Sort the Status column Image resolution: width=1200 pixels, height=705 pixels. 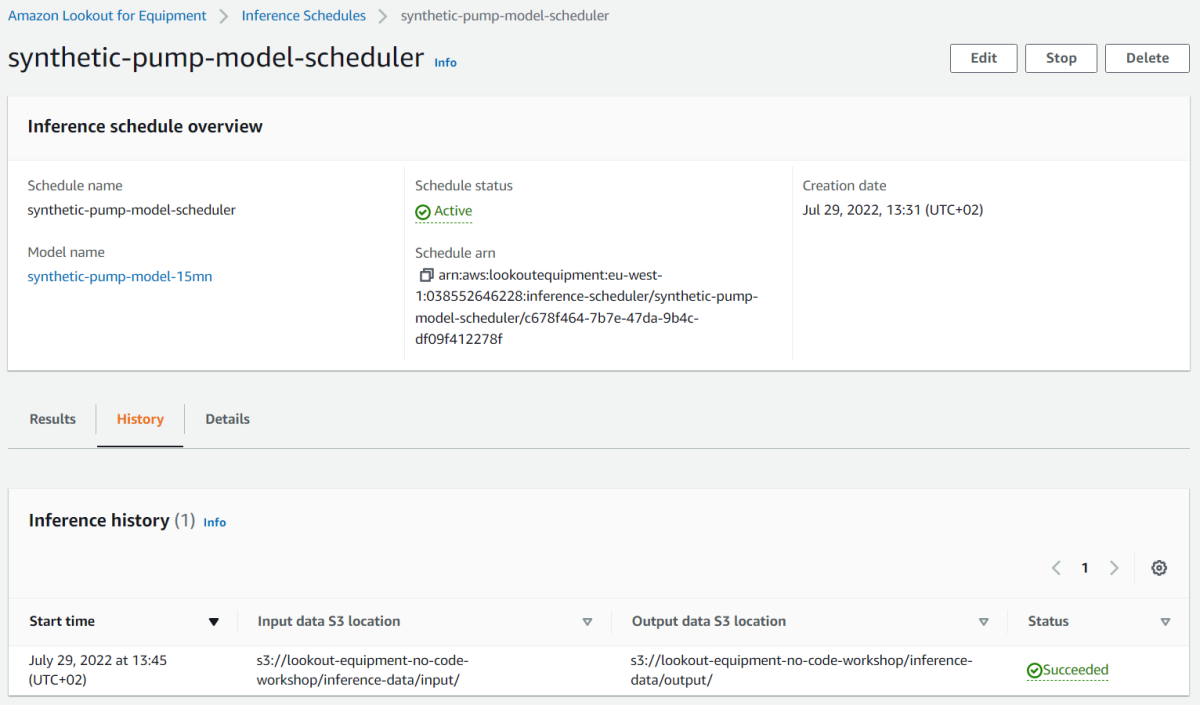coord(1165,622)
